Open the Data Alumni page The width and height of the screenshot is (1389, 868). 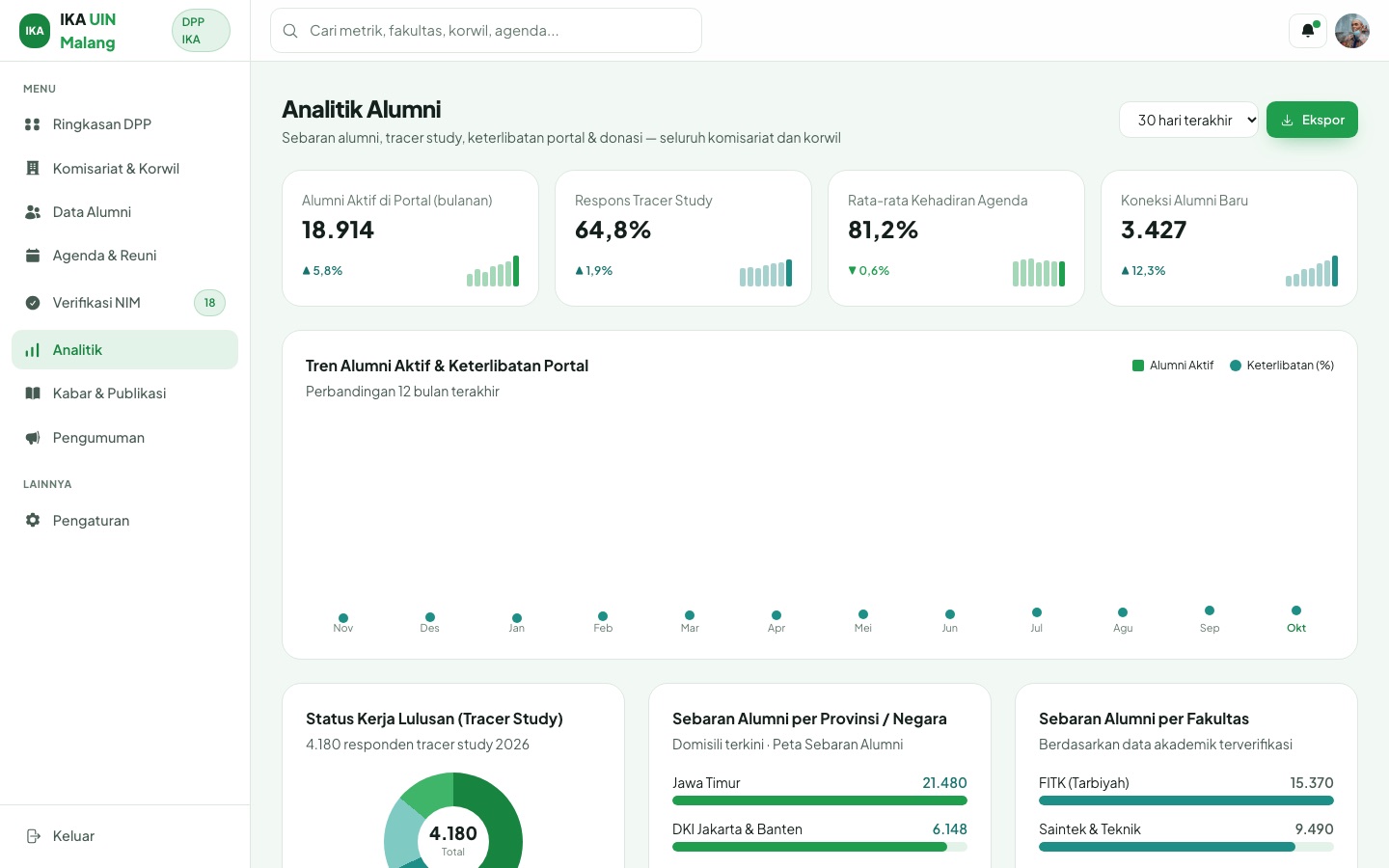point(125,212)
